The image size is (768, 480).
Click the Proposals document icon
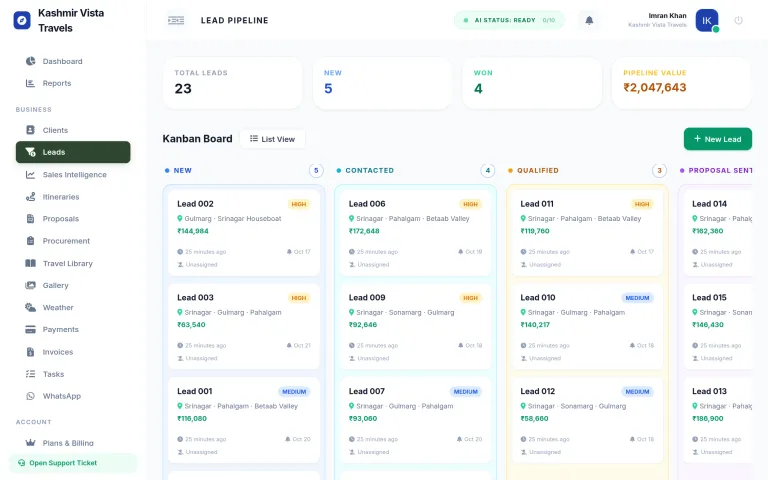point(30,218)
